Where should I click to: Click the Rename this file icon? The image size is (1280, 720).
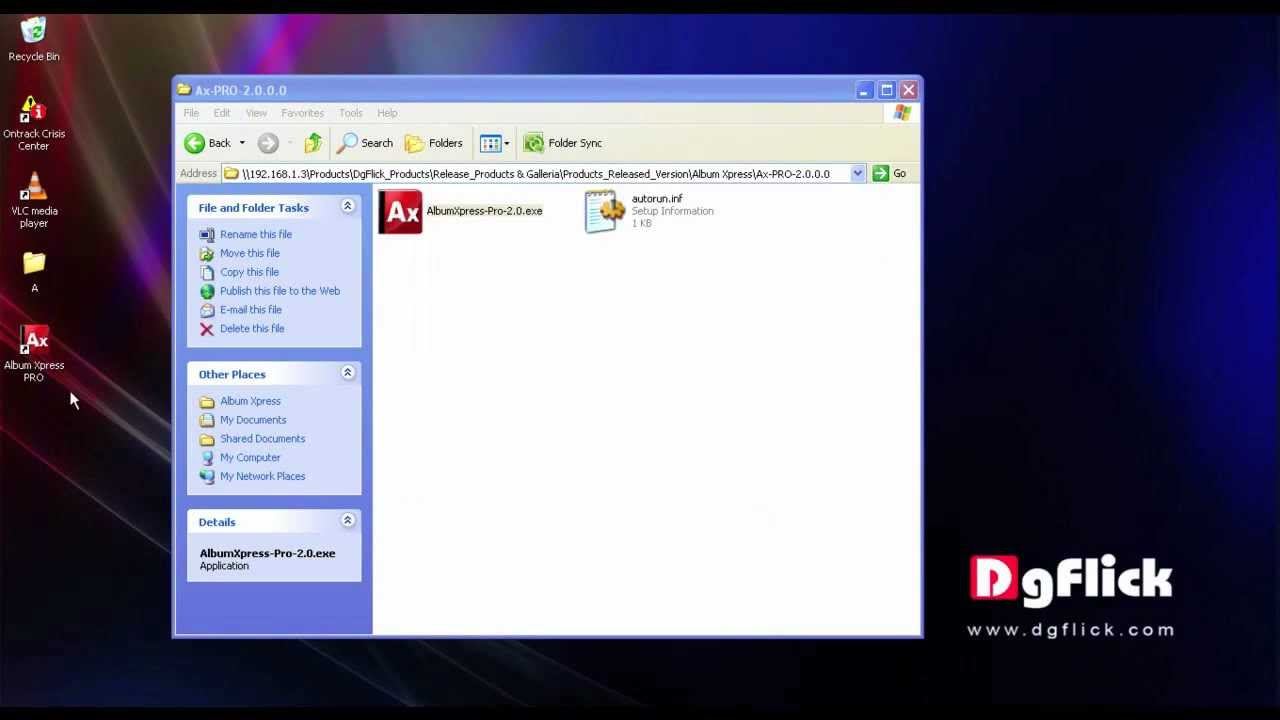[207, 234]
